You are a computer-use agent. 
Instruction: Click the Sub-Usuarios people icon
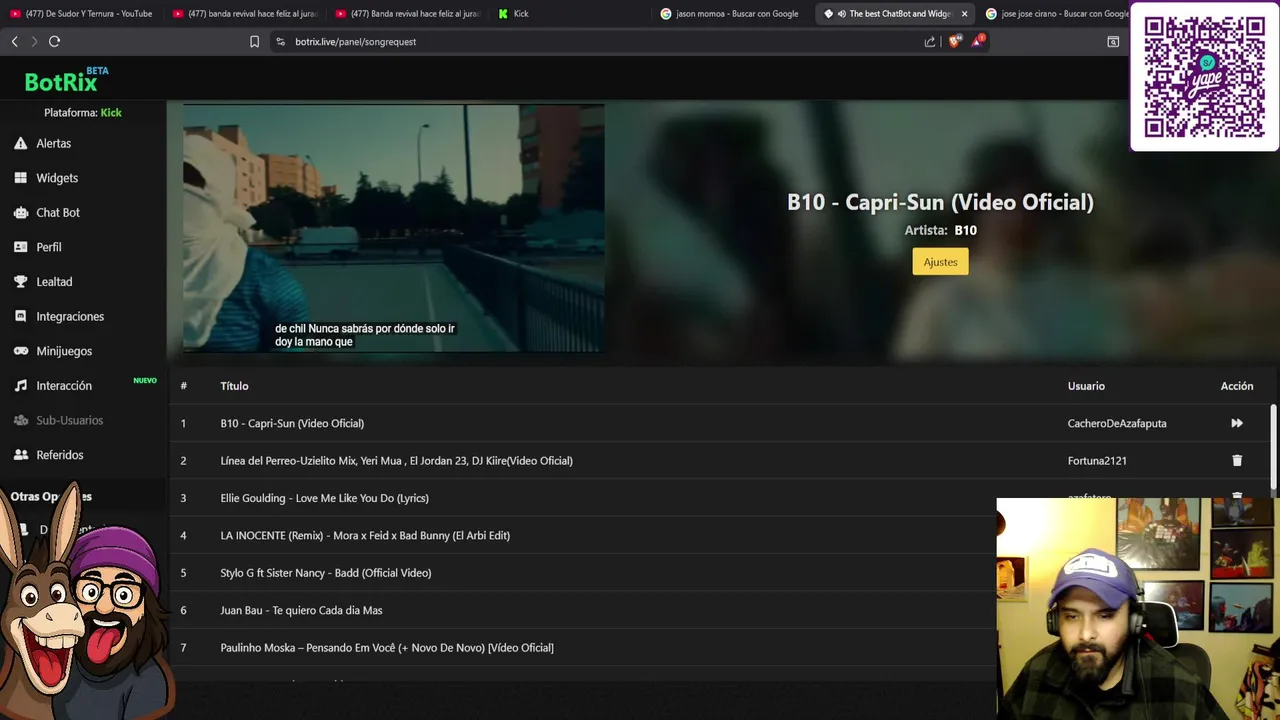pyautogui.click(x=20, y=420)
